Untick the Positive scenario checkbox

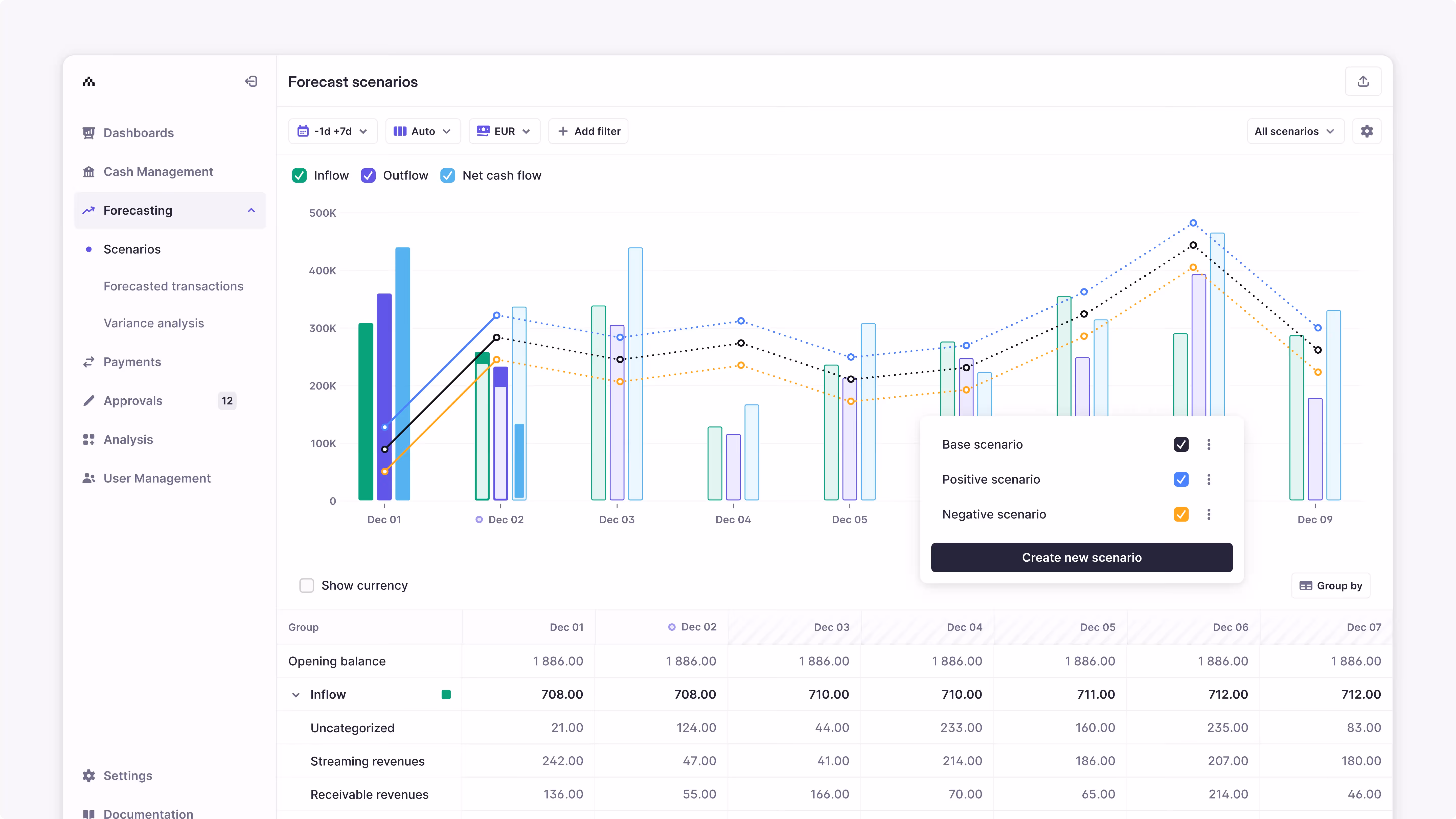1181,479
